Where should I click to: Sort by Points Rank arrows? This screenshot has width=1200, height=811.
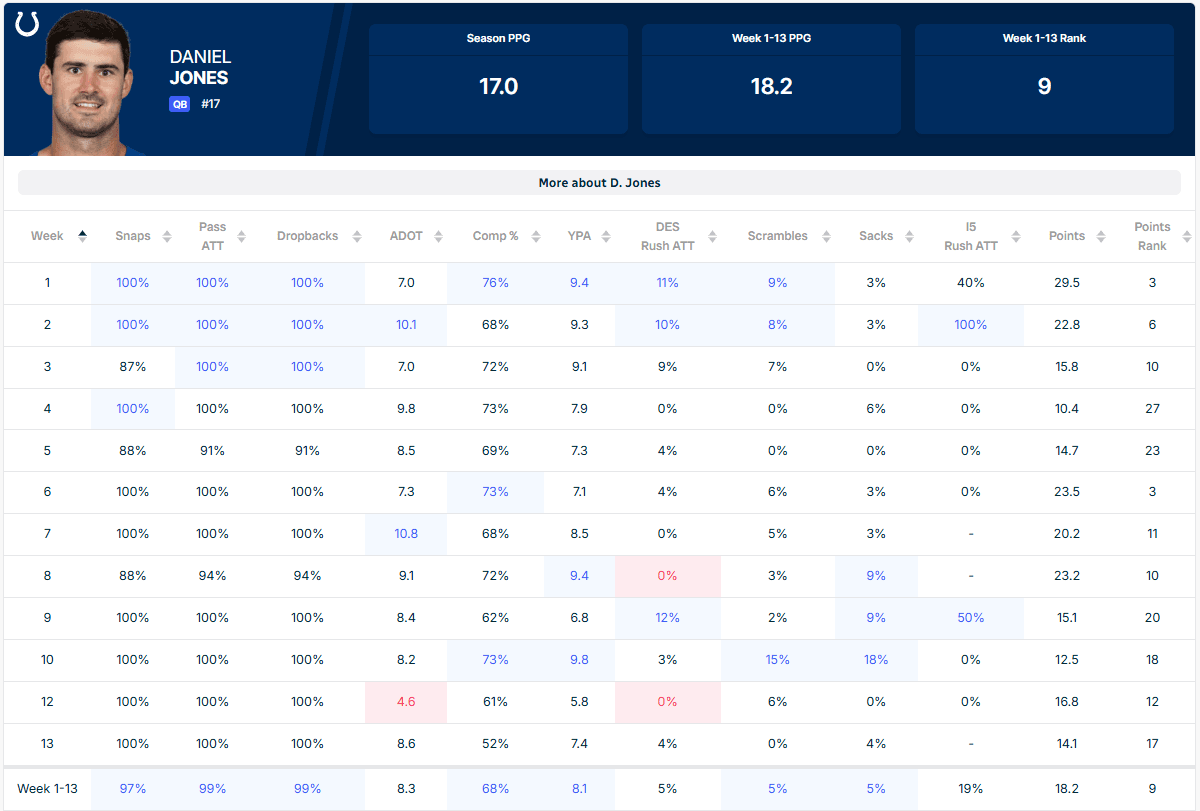coord(1186,236)
